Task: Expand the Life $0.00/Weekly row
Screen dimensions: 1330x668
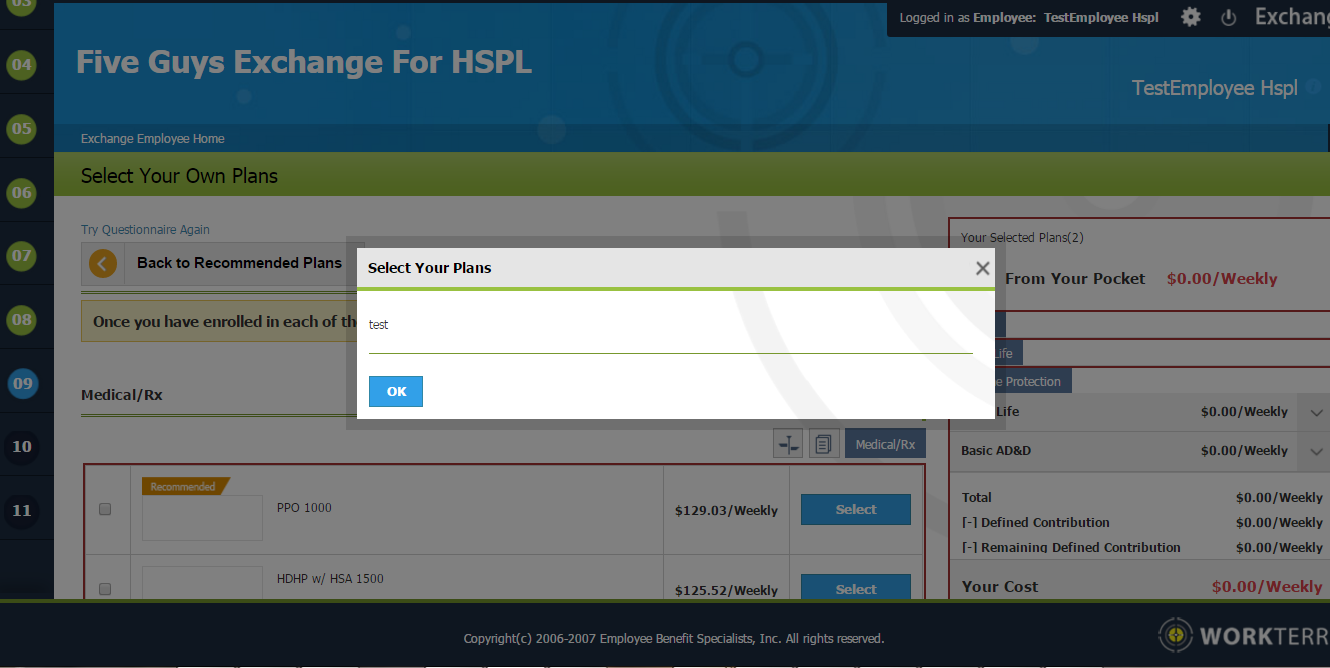Action: tap(1313, 412)
